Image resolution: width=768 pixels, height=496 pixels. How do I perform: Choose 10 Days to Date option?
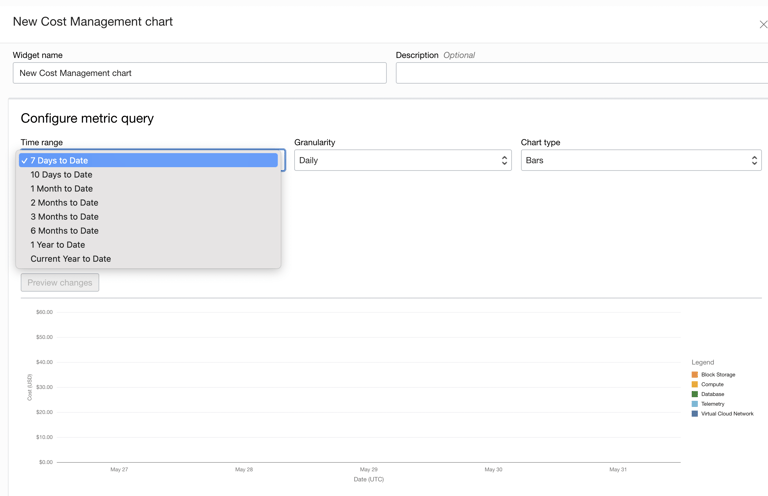61,174
